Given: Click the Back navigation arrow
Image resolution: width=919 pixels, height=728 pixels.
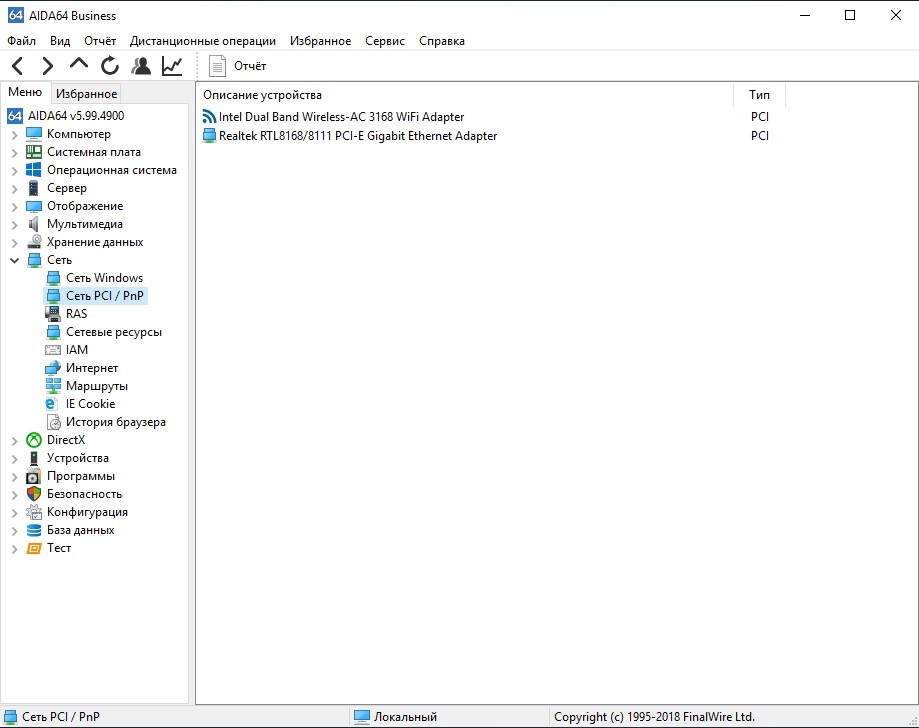Looking at the screenshot, I should pyautogui.click(x=18, y=66).
